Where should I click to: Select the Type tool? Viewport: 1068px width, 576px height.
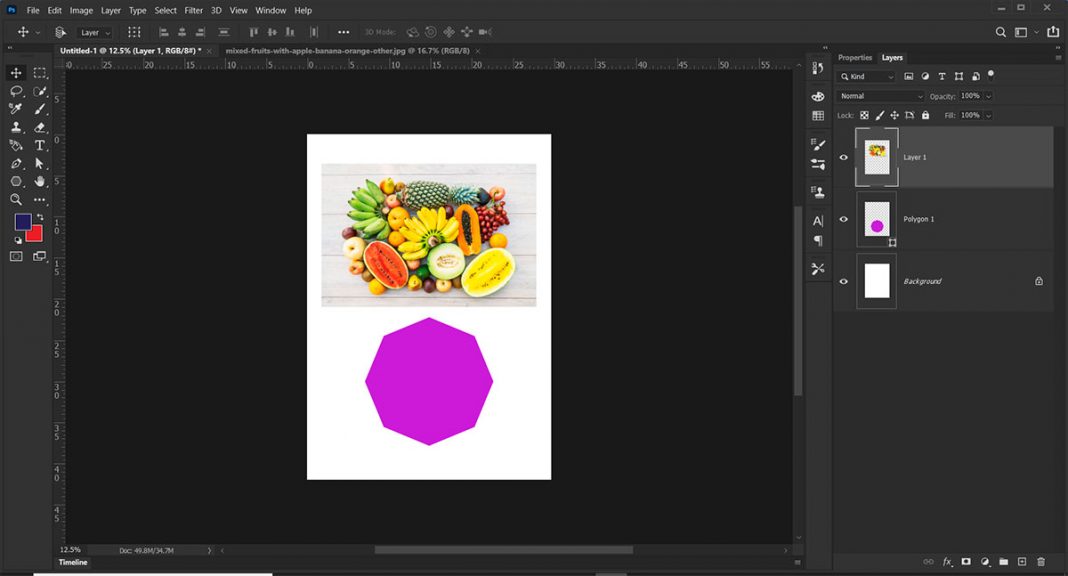click(x=39, y=144)
